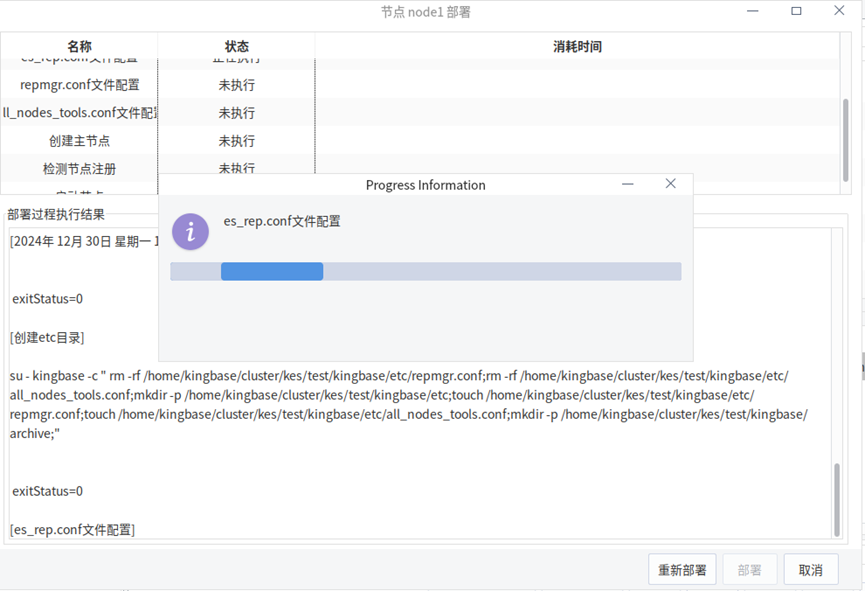Cancel deployment with the 取消 button
Viewport: 865px width, 591px height.
click(810, 570)
